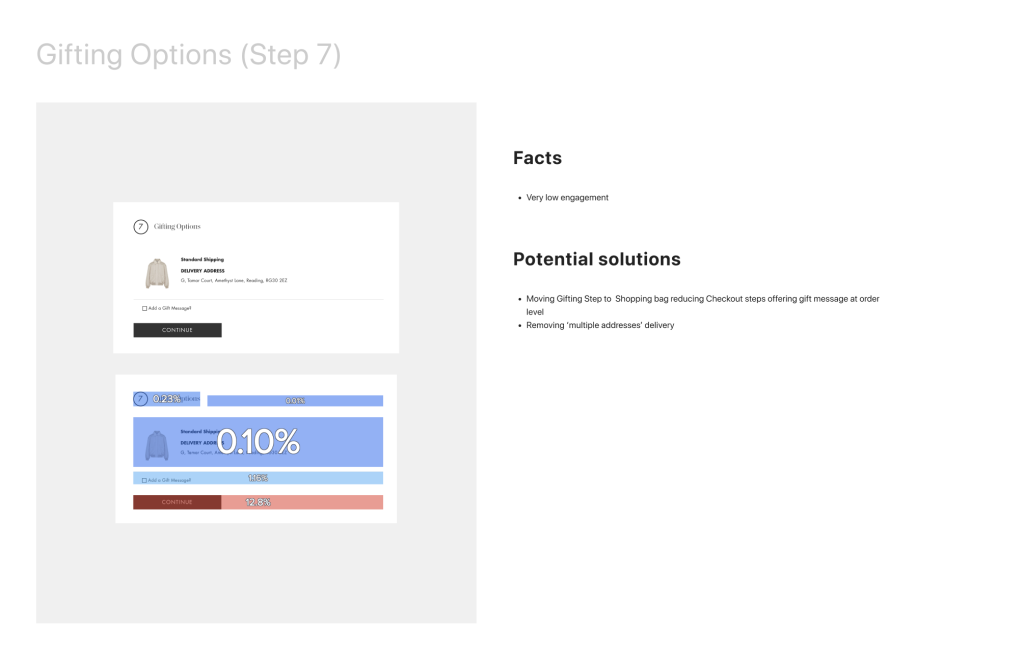Select the Standard Shipping text in the top mockup
The width and height of the screenshot is (1024, 657).
click(x=202, y=259)
